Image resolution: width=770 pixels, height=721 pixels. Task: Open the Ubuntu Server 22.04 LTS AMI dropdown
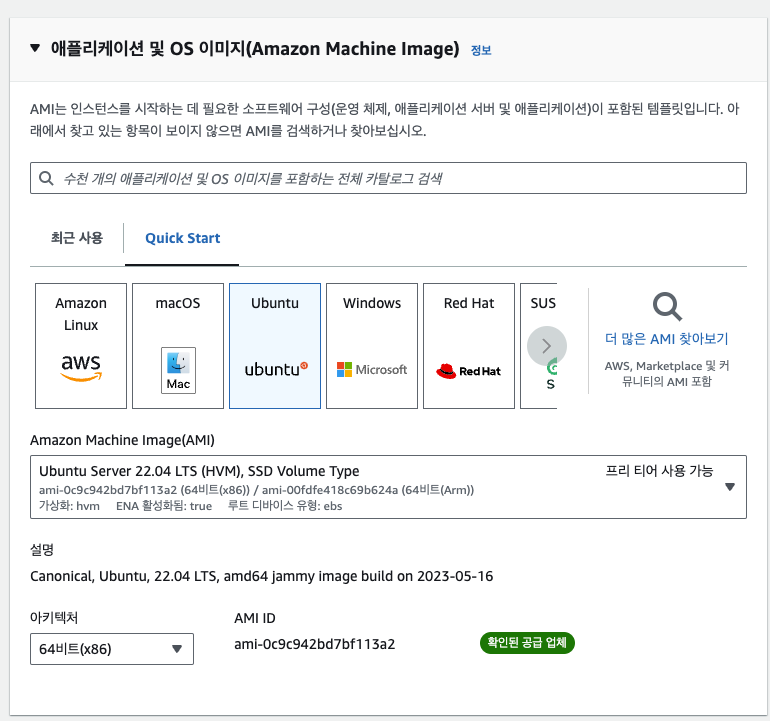(x=388, y=487)
